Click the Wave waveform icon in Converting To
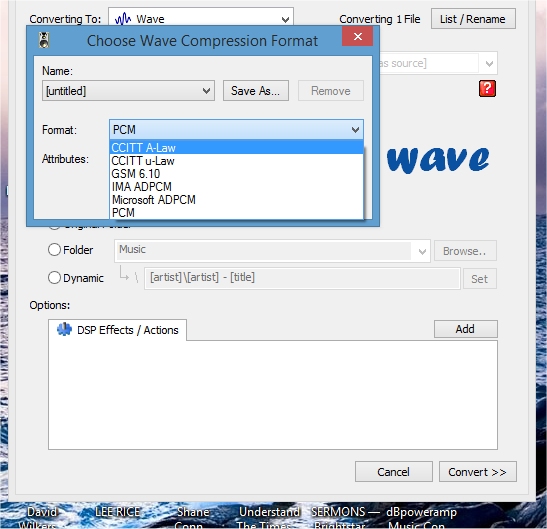Image resolution: width=547 pixels, height=529 pixels. point(123,19)
